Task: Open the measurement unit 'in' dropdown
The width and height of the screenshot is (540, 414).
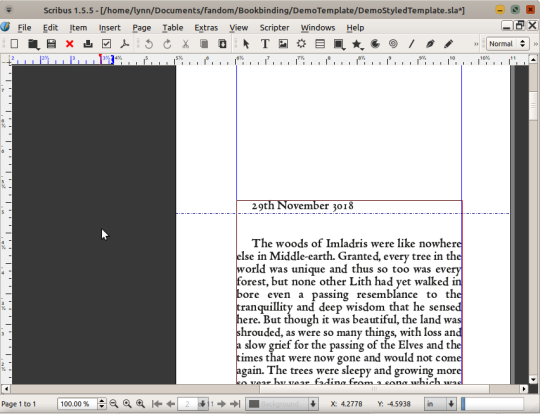Action: point(440,404)
